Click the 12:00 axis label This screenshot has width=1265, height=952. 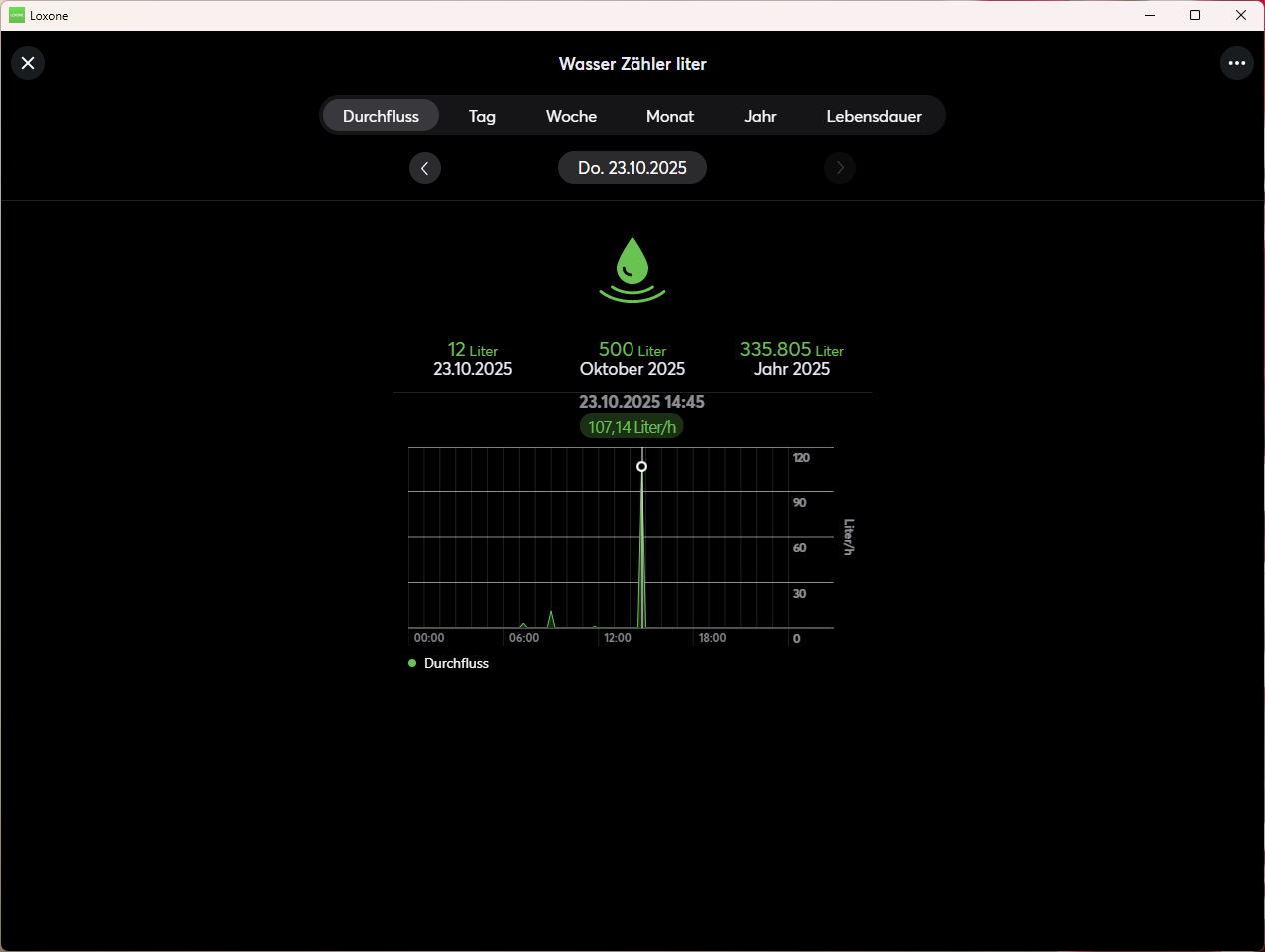(618, 638)
